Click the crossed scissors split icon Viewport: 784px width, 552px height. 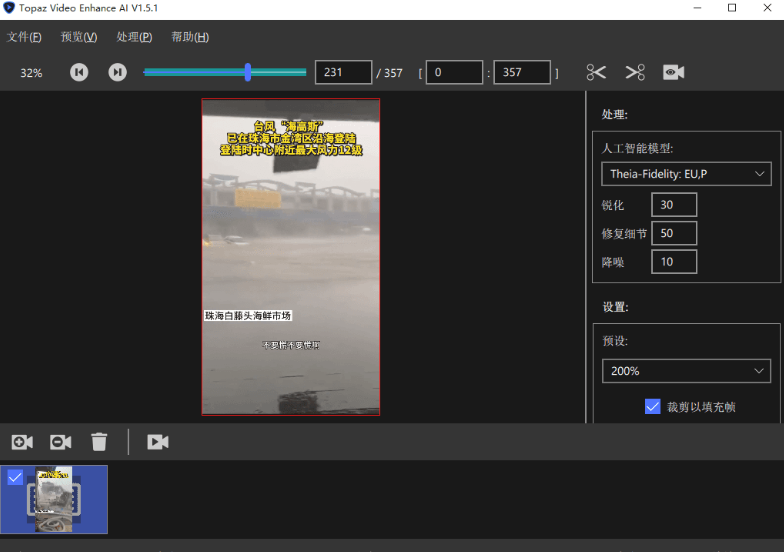(635, 72)
